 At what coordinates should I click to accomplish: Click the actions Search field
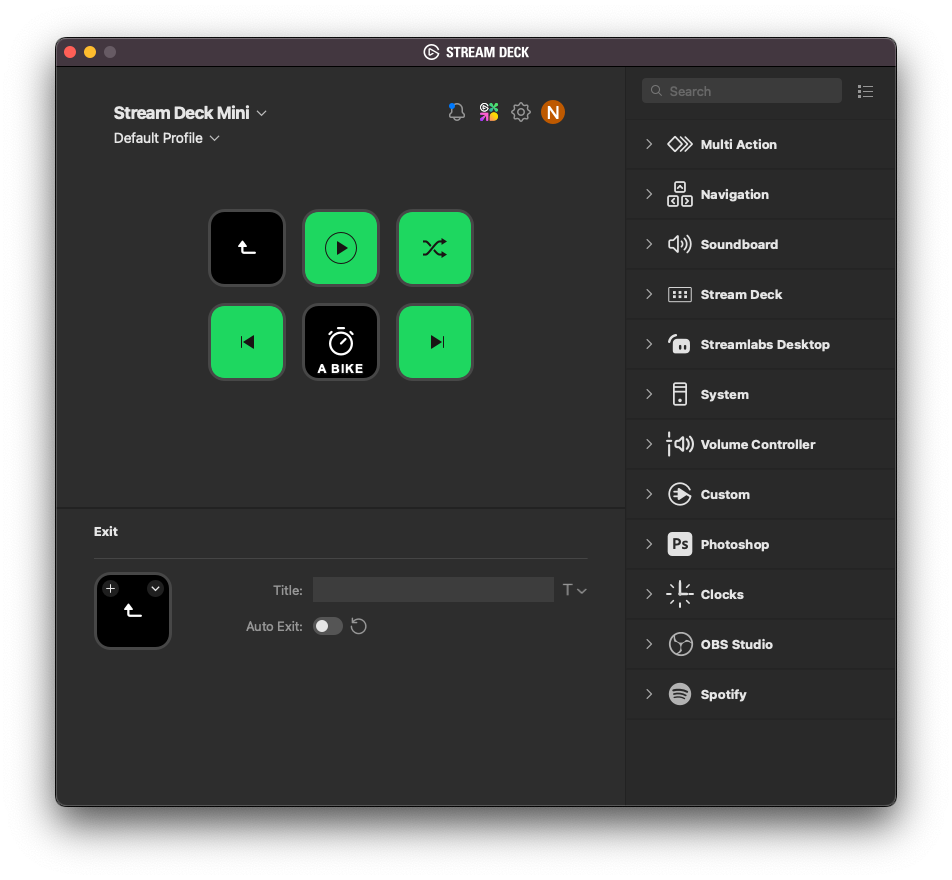click(x=741, y=91)
